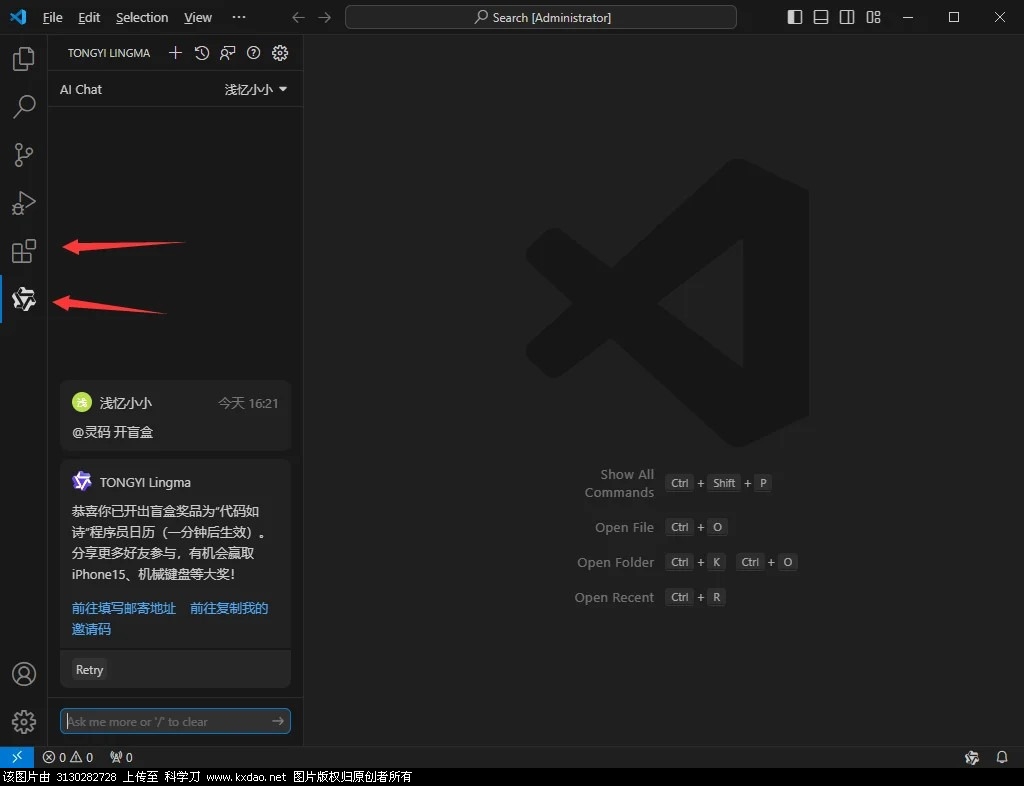Open errors and warnings in status bar
Screen dimensions: 1024x786
68,757
